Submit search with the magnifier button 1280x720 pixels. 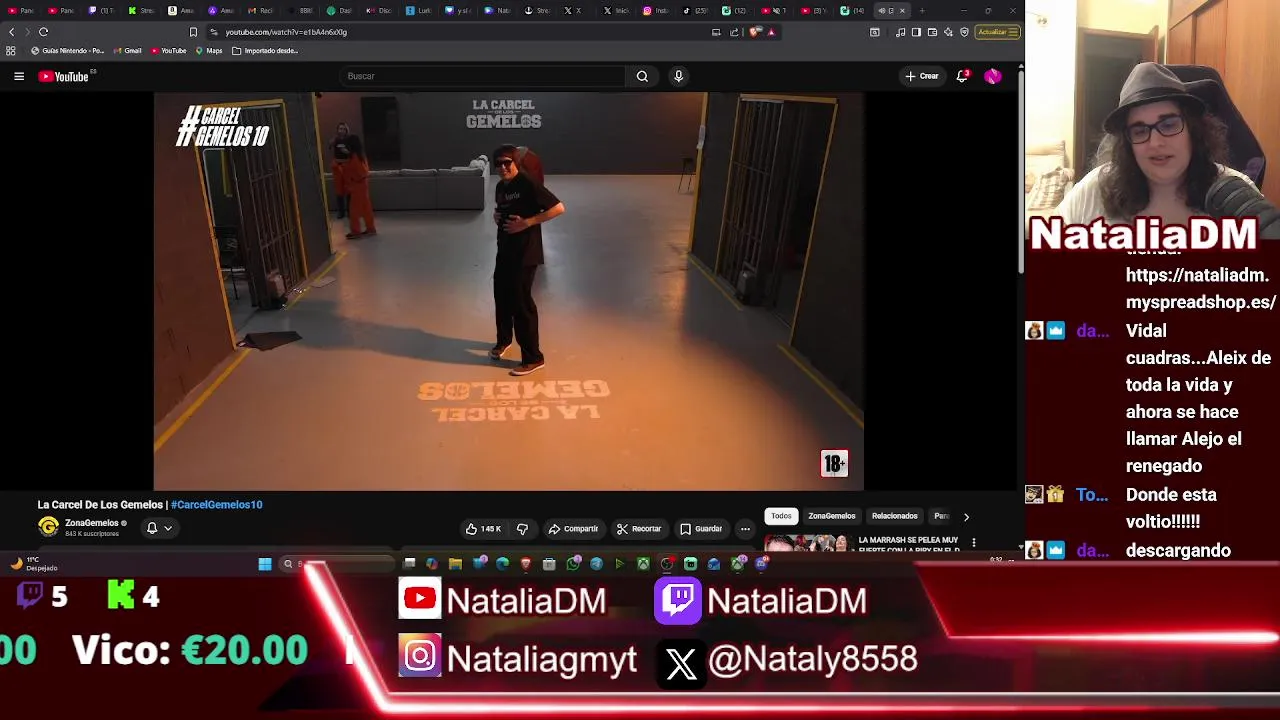click(x=642, y=76)
